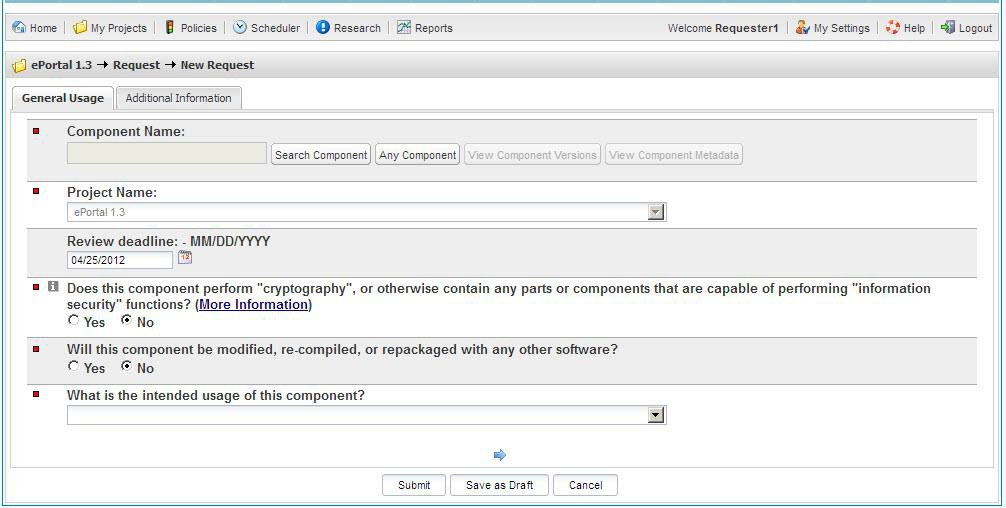Open My Projects folder icon
This screenshot has height=508, width=1006.
coord(80,28)
